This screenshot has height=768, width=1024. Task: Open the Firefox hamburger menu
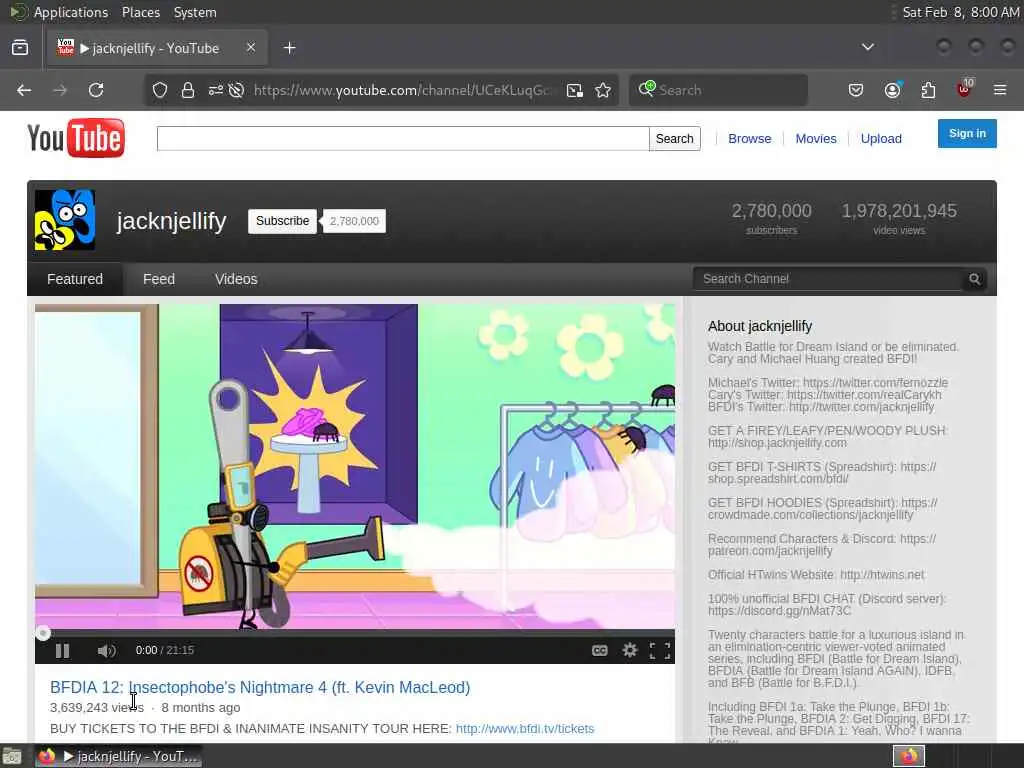pyautogui.click(x=1000, y=90)
